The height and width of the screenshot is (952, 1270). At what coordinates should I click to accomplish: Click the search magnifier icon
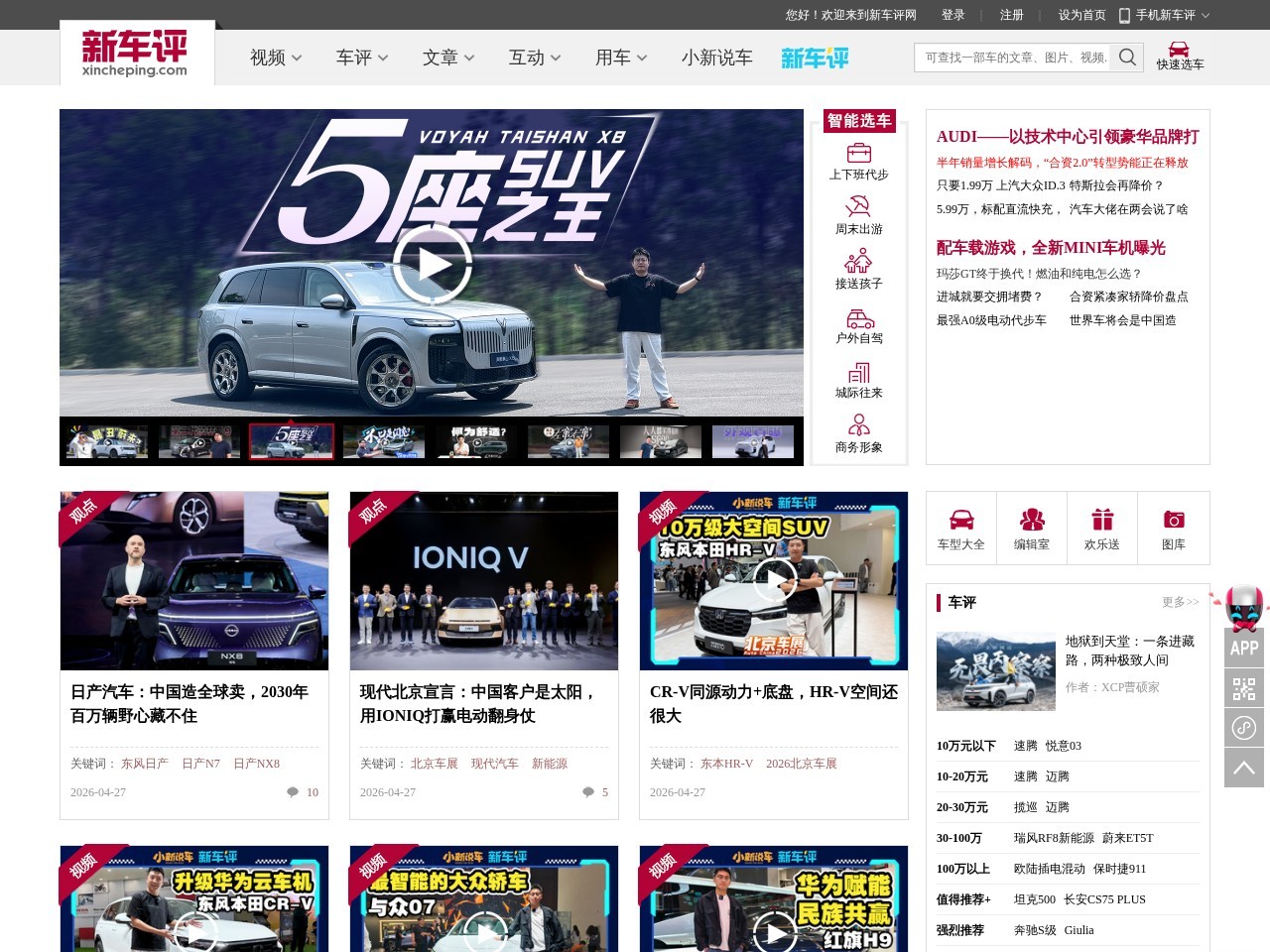[1127, 58]
